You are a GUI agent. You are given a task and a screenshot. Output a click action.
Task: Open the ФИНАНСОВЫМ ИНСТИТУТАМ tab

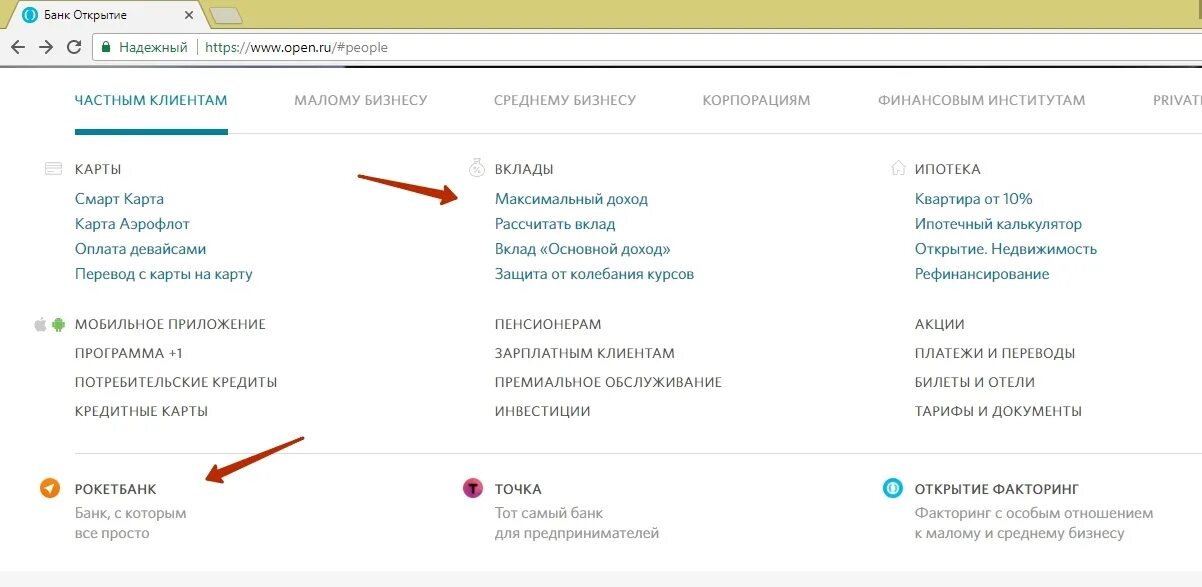pyautogui.click(x=981, y=100)
